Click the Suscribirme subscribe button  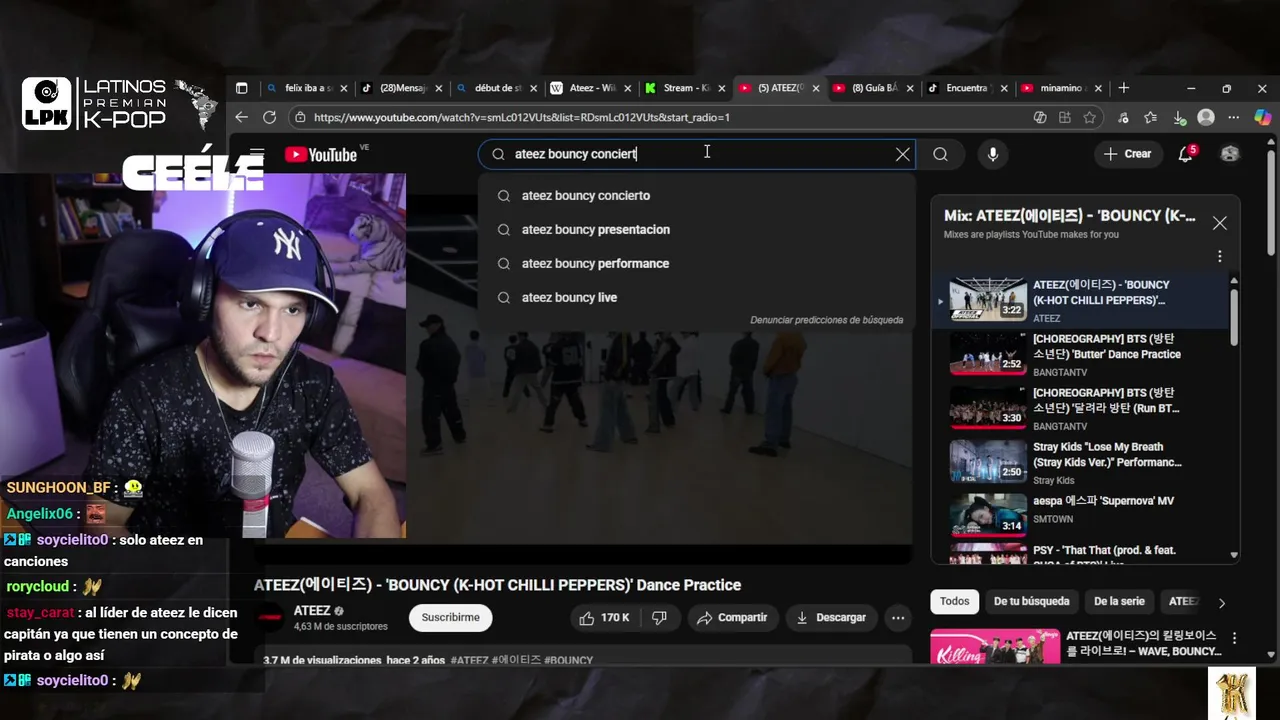450,618
